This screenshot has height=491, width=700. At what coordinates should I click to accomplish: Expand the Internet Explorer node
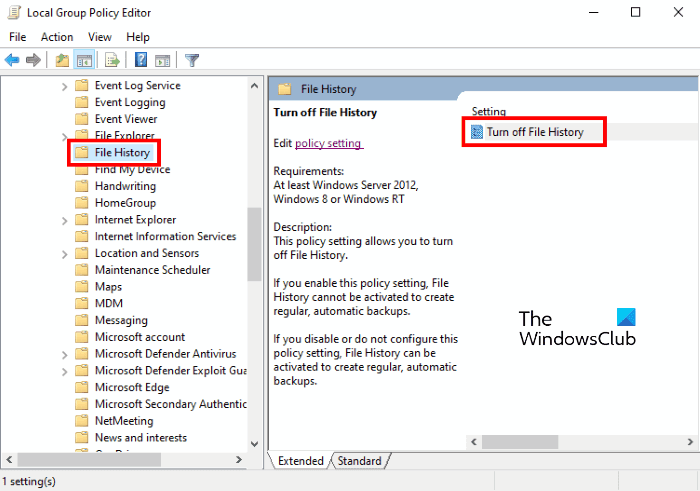(x=64, y=221)
